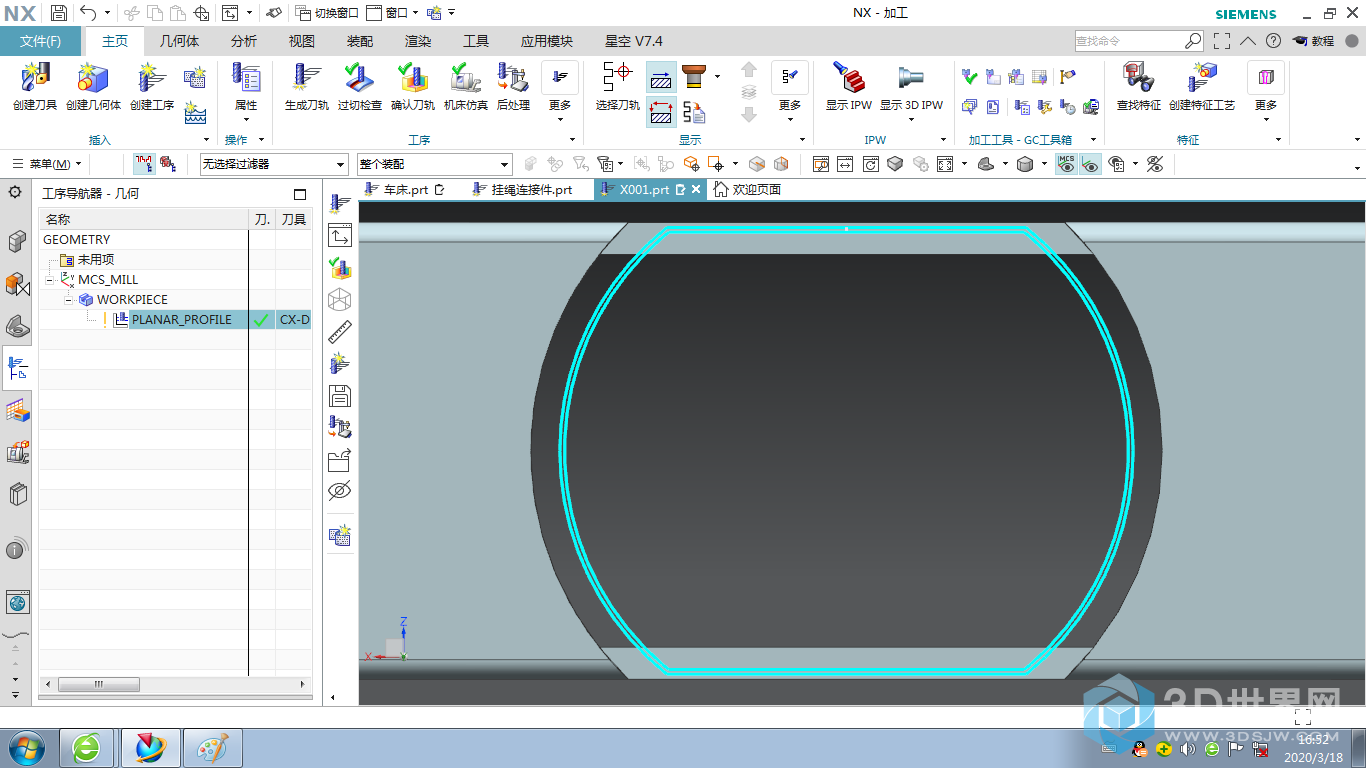Close the X001.prt tab
This screenshot has width=1366, height=768.
pyautogui.click(x=697, y=190)
